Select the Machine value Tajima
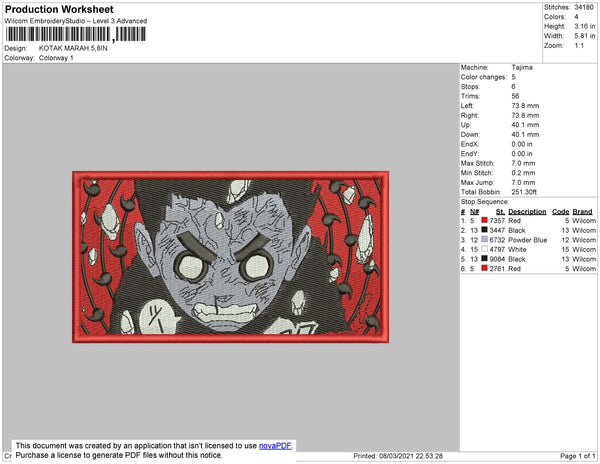Screen dimensions: 600x464 pos(522,67)
